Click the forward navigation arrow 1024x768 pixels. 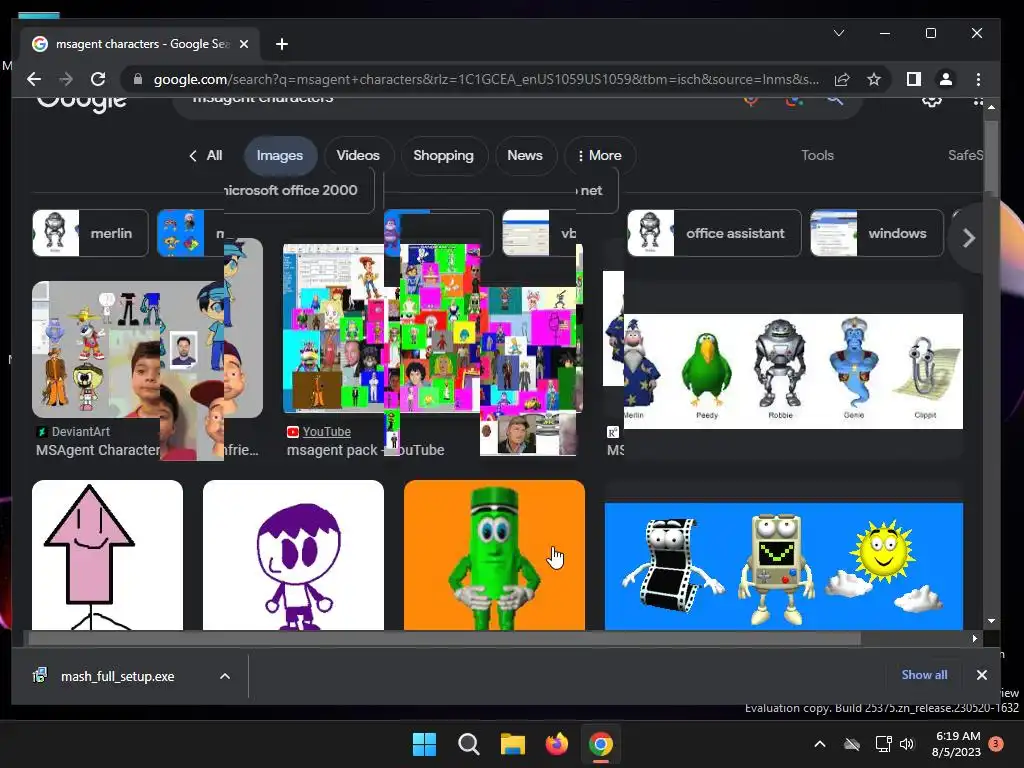point(66,79)
